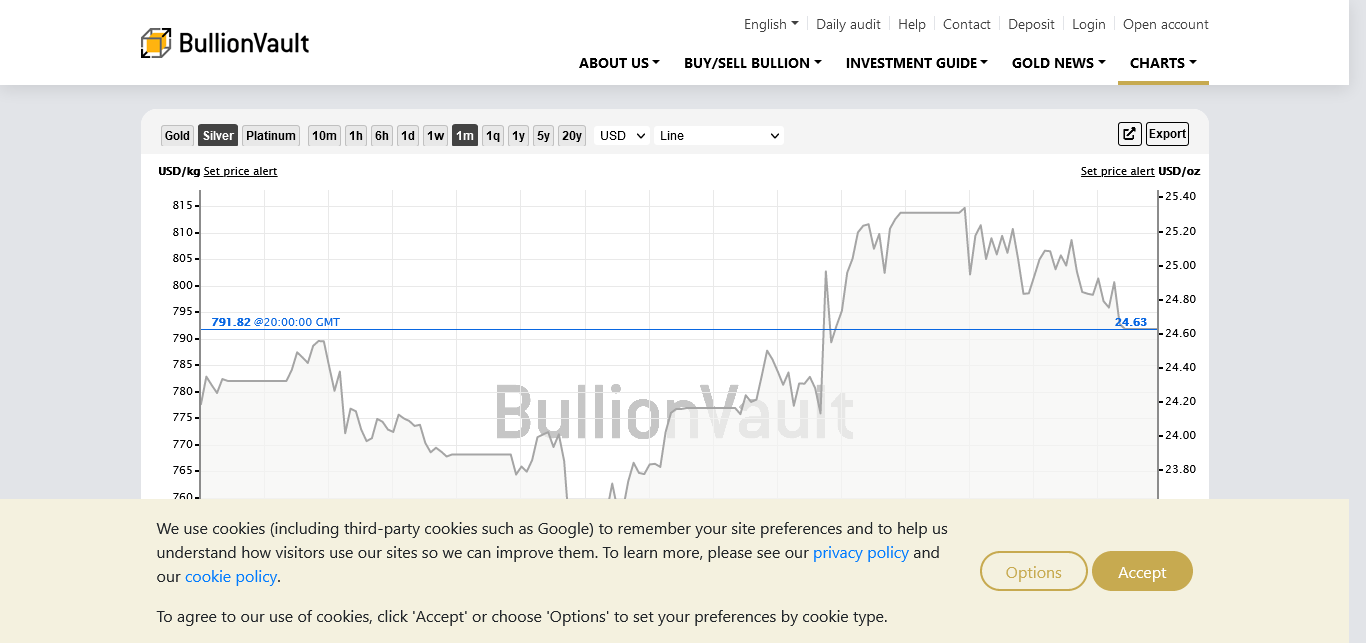Open chart in new window icon
The height and width of the screenshot is (643, 1366).
pyautogui.click(x=1129, y=134)
